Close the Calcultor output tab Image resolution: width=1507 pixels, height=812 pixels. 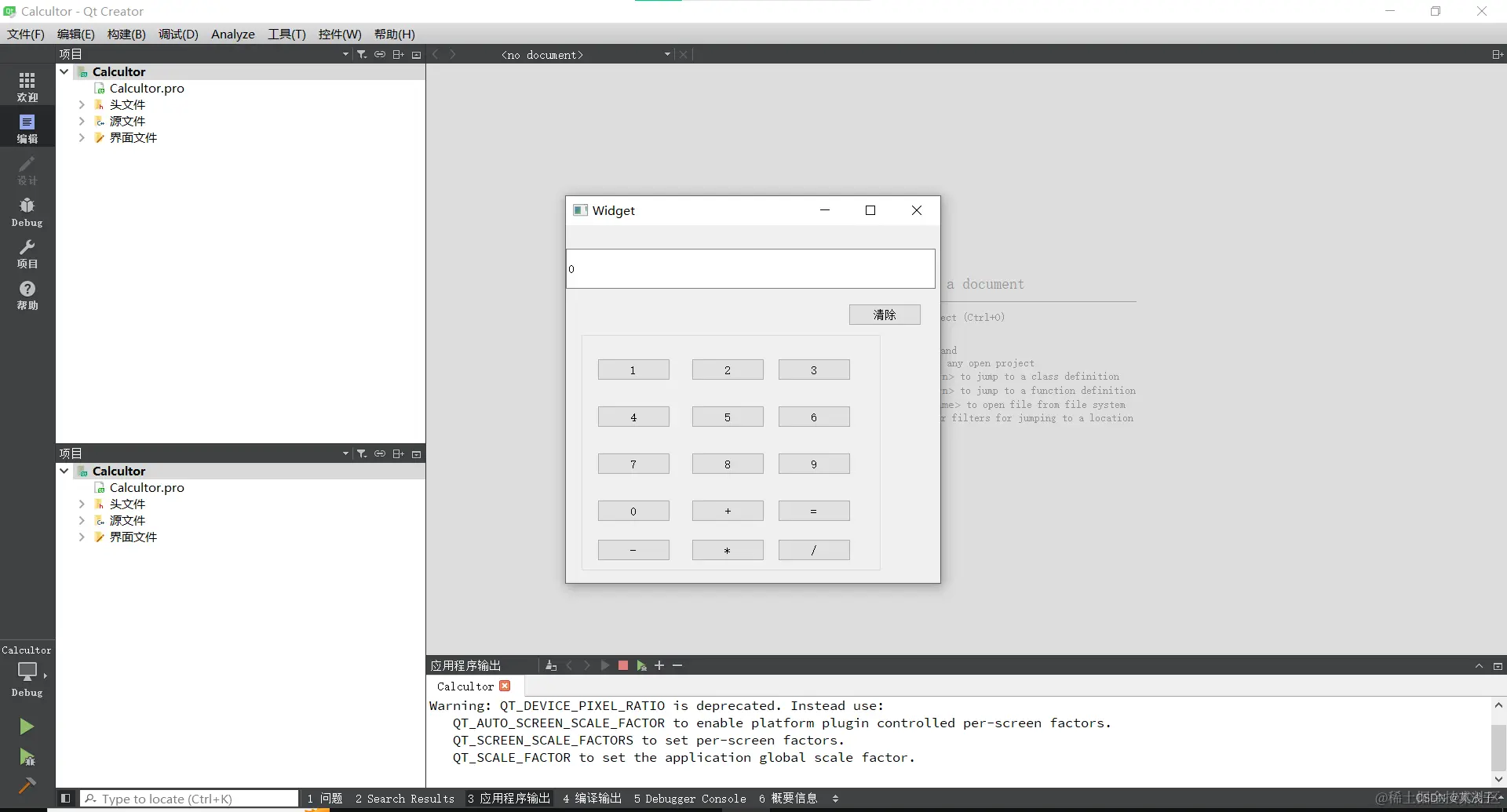(505, 686)
